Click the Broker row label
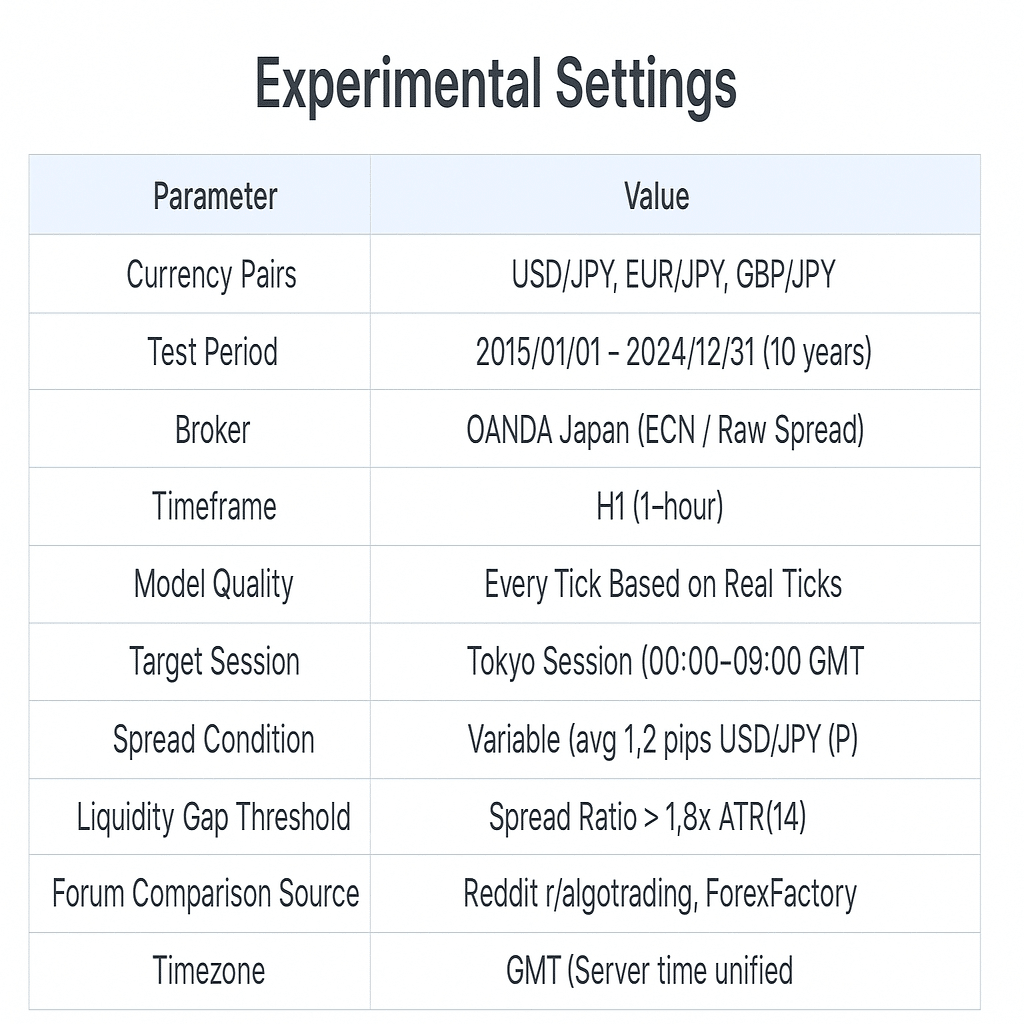 [212, 430]
